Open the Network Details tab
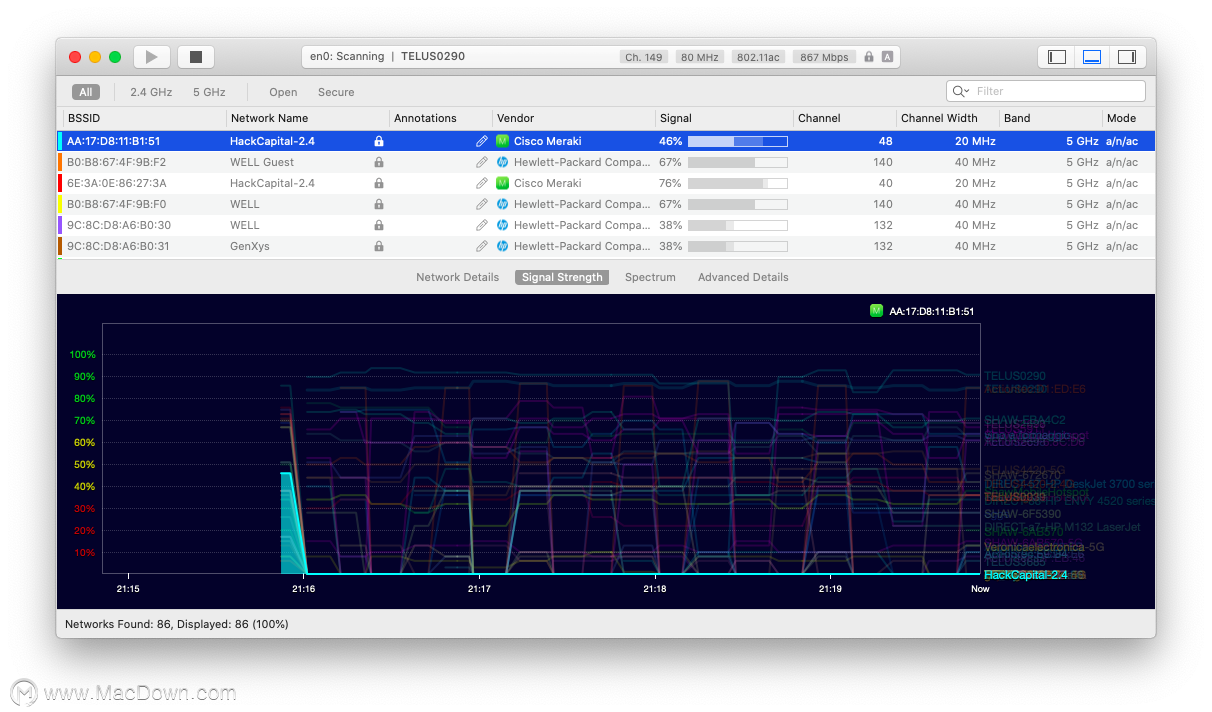1212x712 pixels. point(457,277)
